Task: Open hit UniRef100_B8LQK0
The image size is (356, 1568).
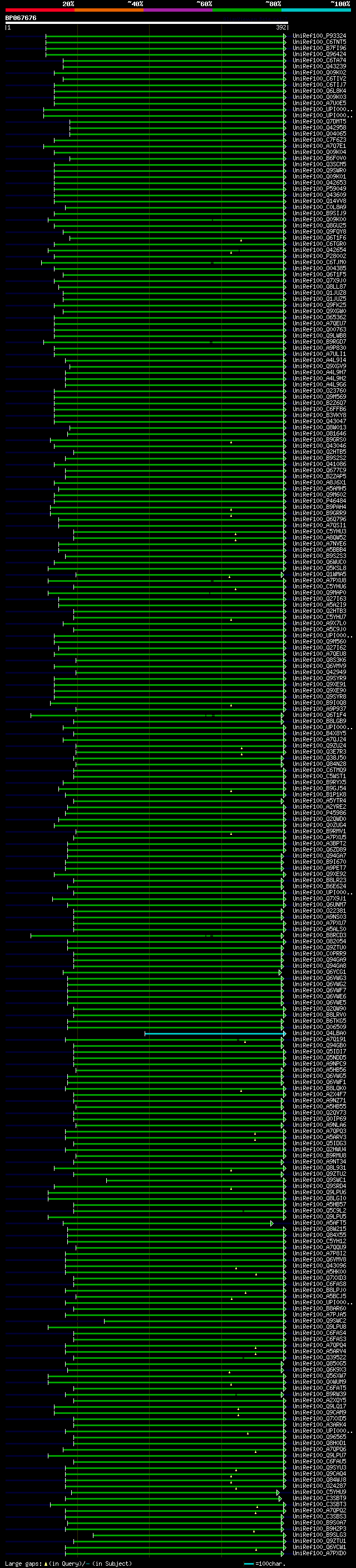Action: [x=319, y=1089]
